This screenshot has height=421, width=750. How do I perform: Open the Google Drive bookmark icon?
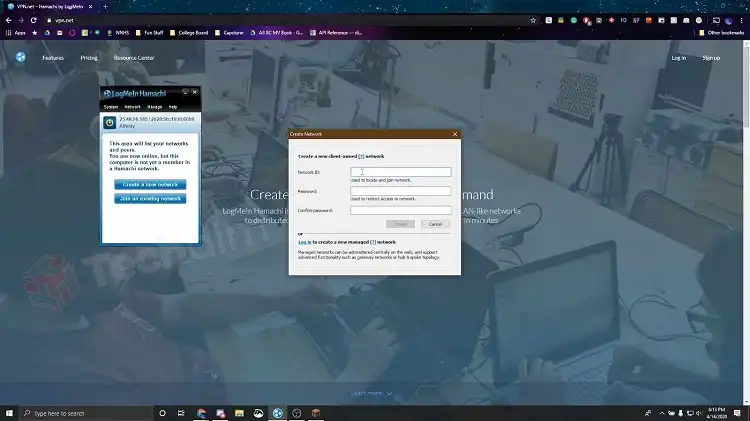47,33
